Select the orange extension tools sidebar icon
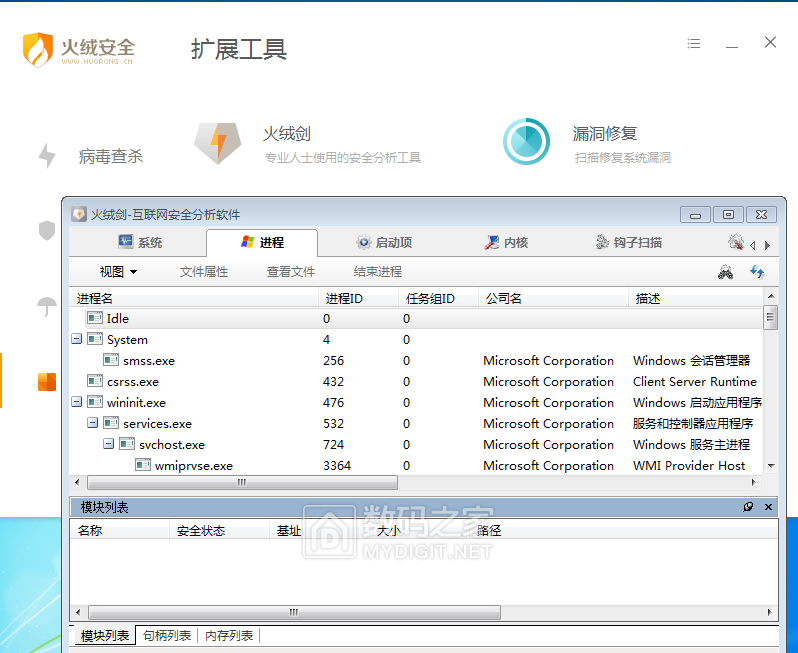This screenshot has height=653, width=798. (x=47, y=382)
